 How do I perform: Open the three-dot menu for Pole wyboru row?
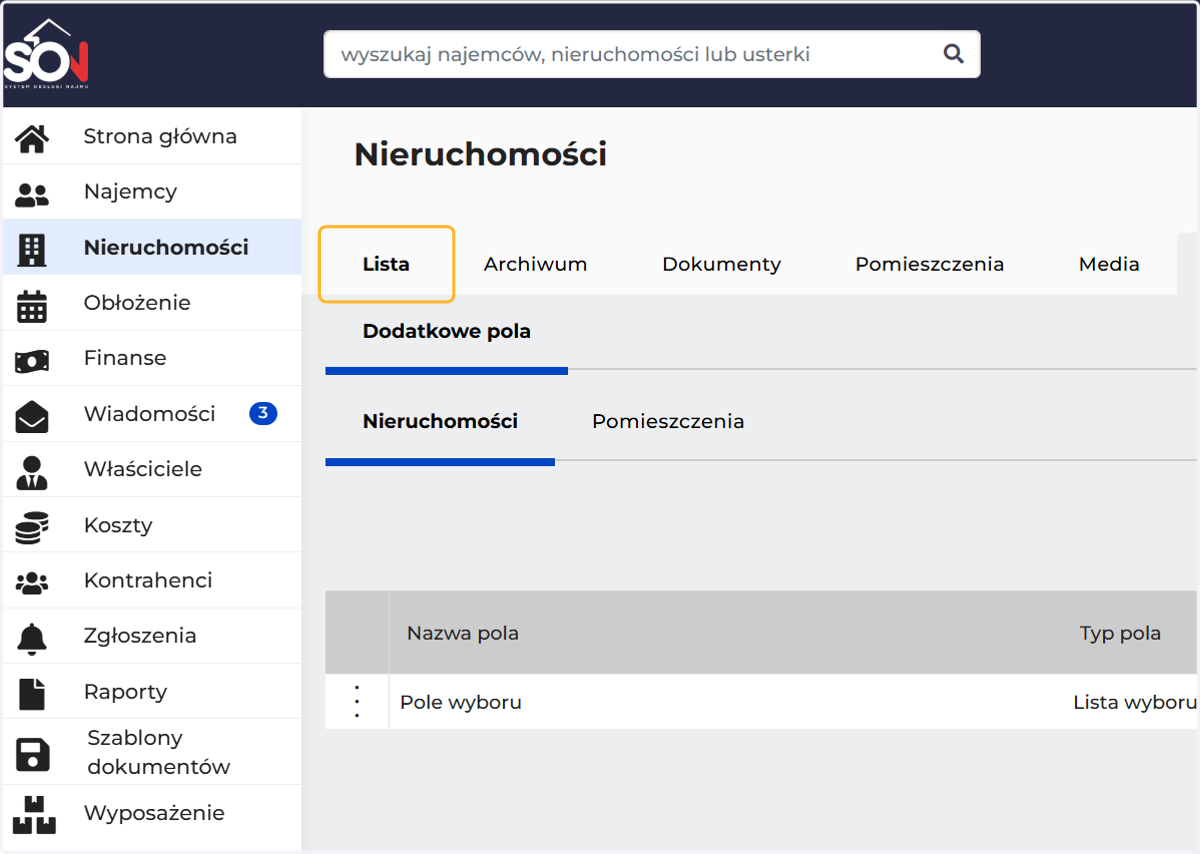pyautogui.click(x=357, y=701)
